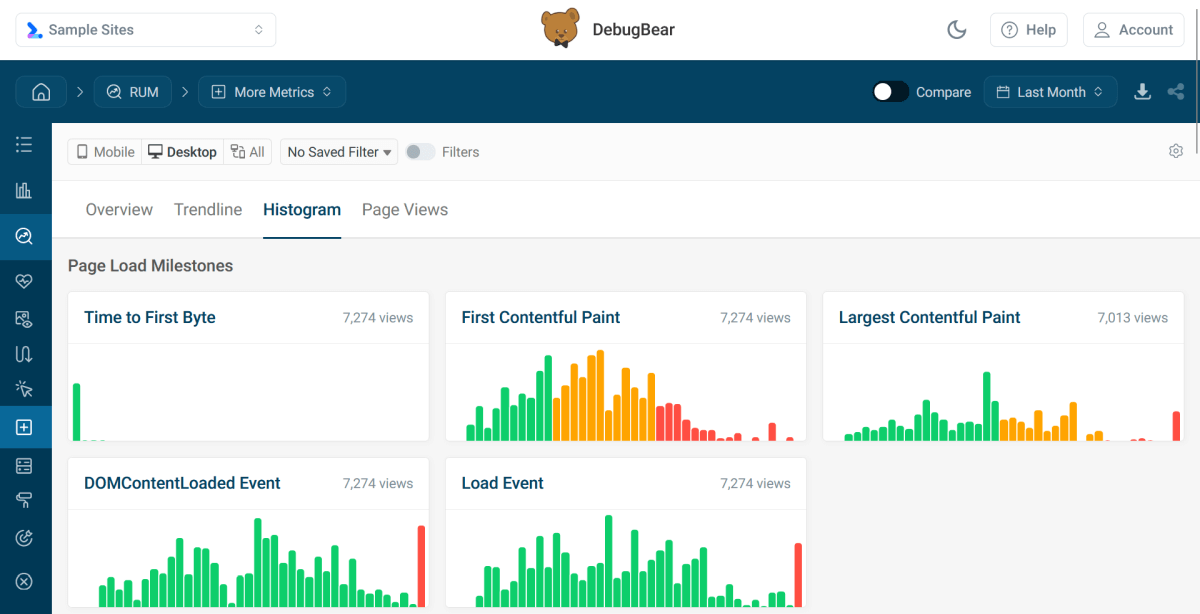The image size is (1200, 614).
Task: Click the image screenshot icon in the sidebar
Action: [x=24, y=318]
